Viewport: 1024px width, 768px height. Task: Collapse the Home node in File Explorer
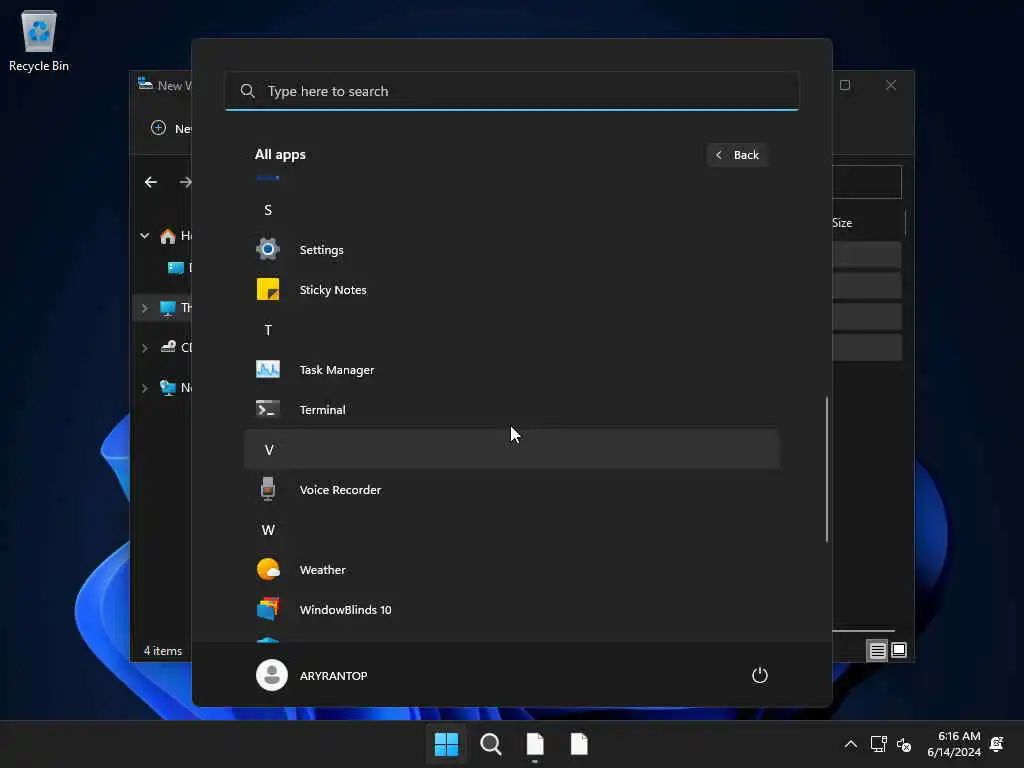(144, 236)
